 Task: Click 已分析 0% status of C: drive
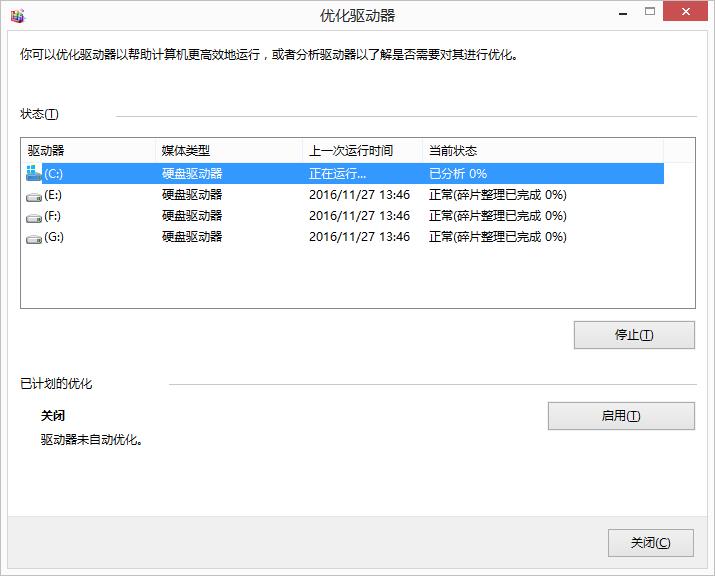(x=458, y=174)
